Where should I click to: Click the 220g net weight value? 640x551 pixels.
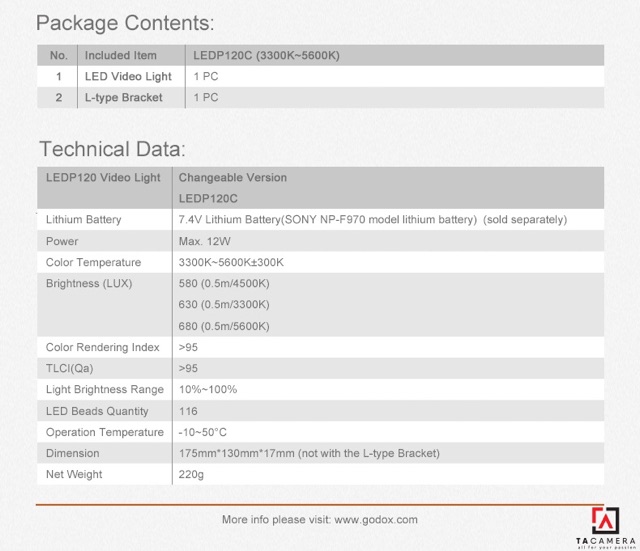pyautogui.click(x=192, y=474)
